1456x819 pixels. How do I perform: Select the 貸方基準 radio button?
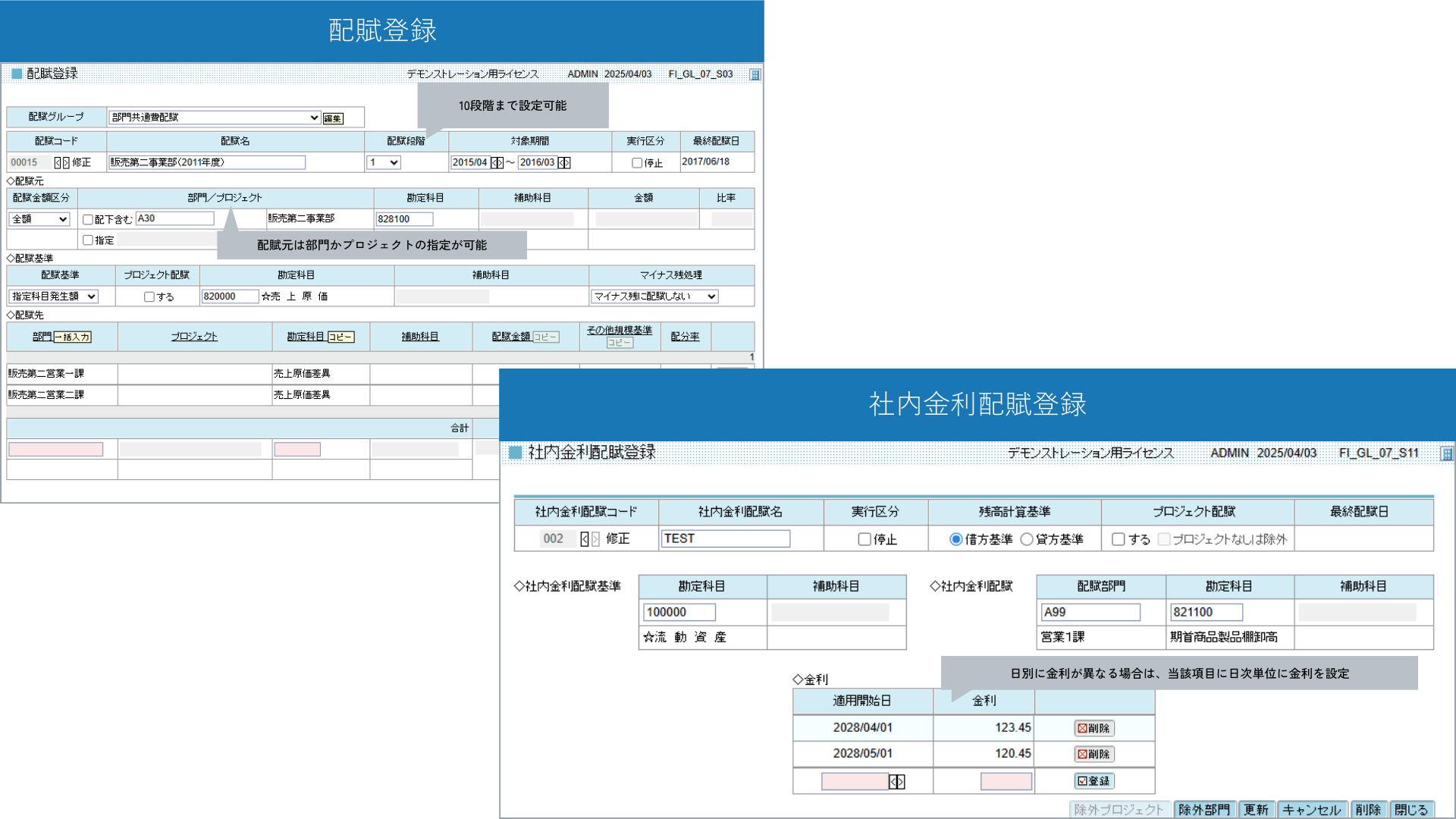(x=1027, y=539)
